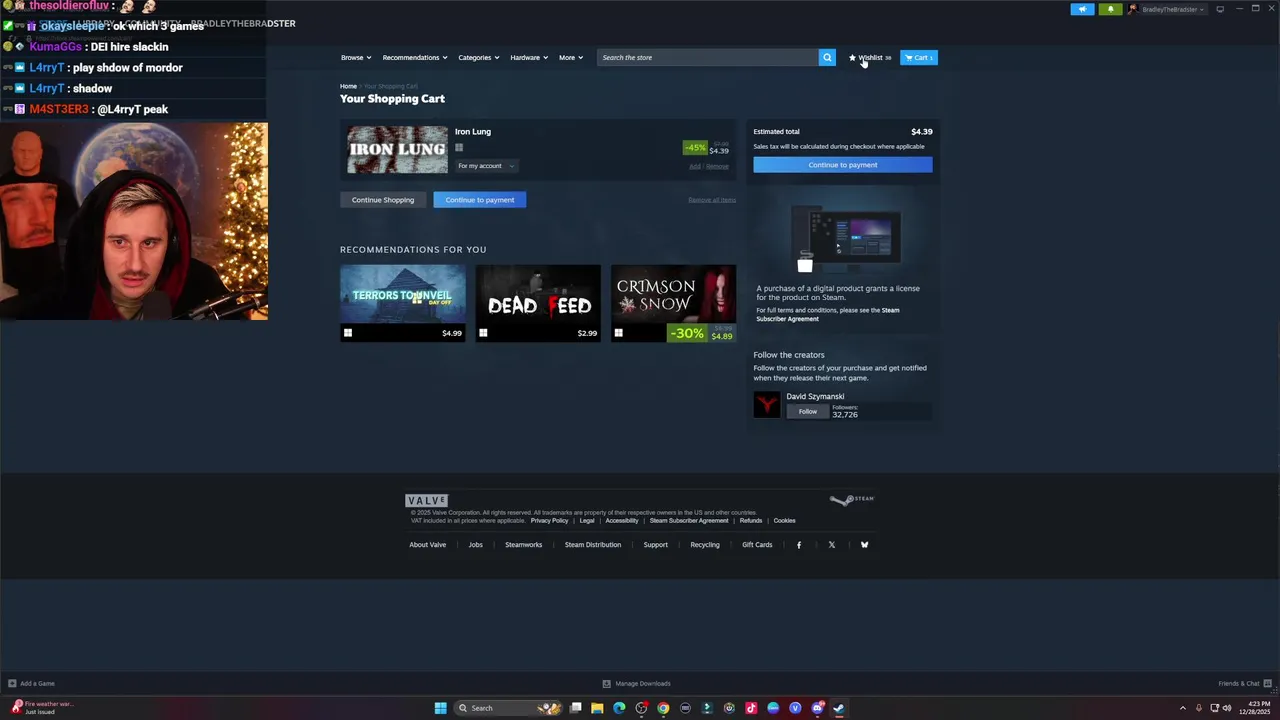Open File Explorer from the taskbar
The height and width of the screenshot is (720, 1280).
(x=597, y=708)
